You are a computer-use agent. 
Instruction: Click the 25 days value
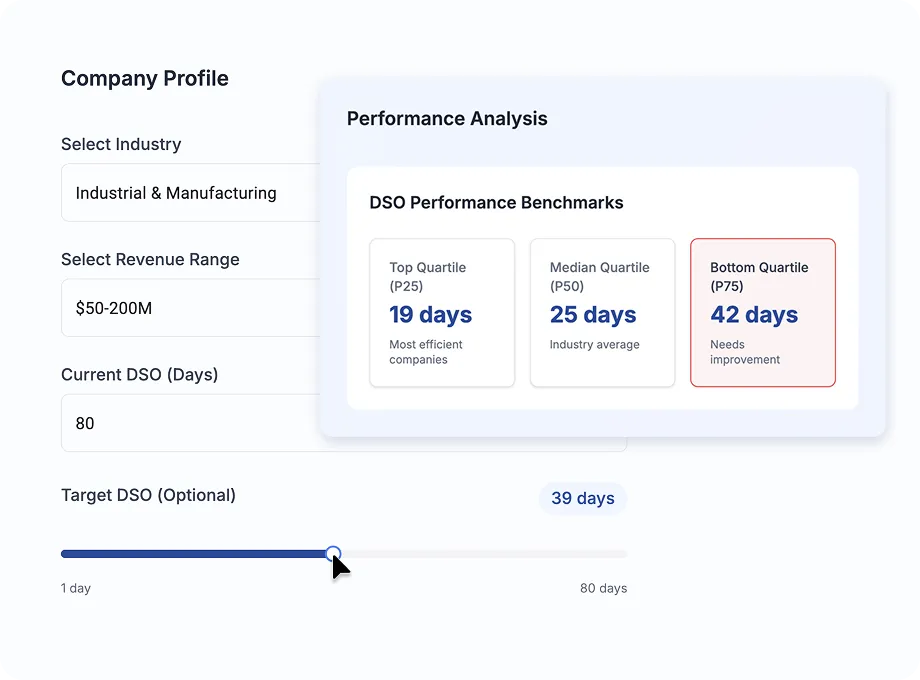point(593,314)
